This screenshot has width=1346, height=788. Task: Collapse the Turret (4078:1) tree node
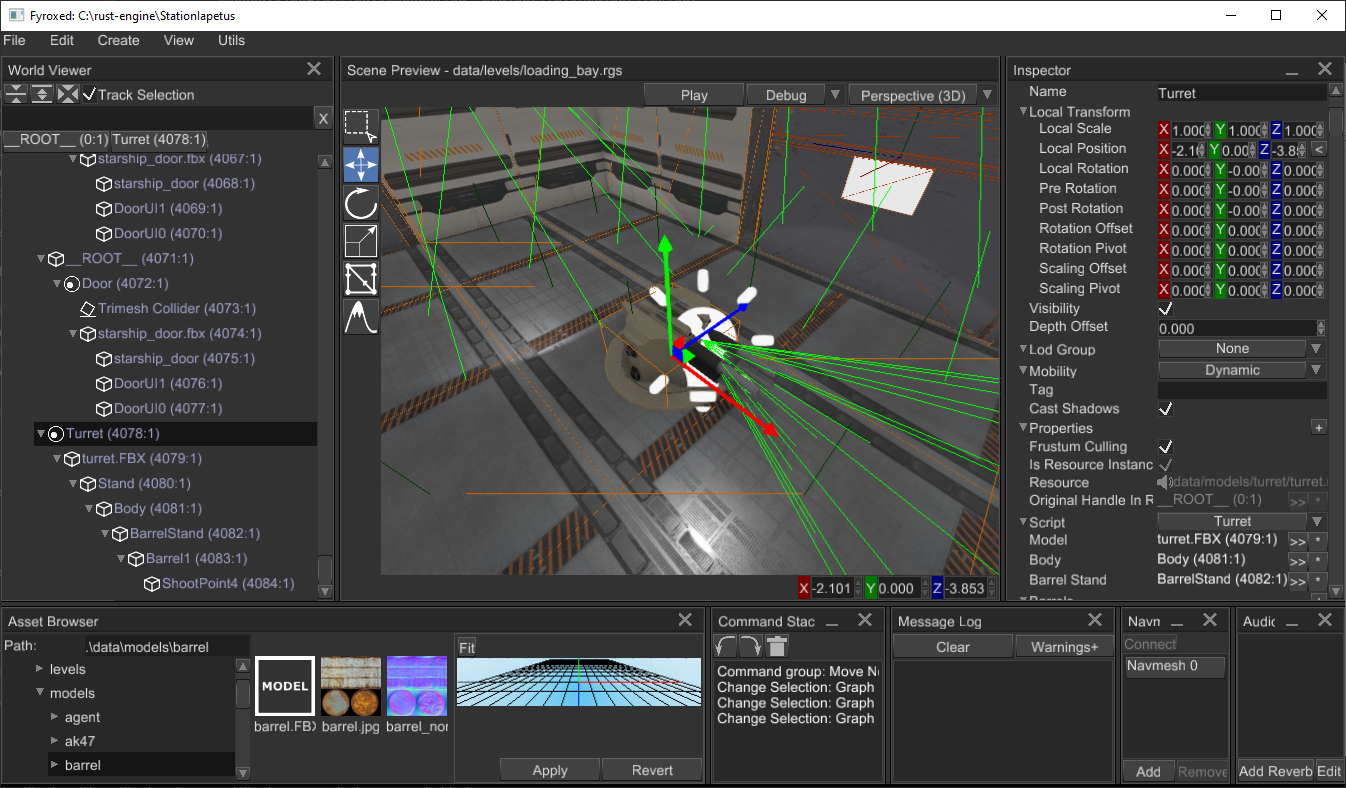(41, 434)
